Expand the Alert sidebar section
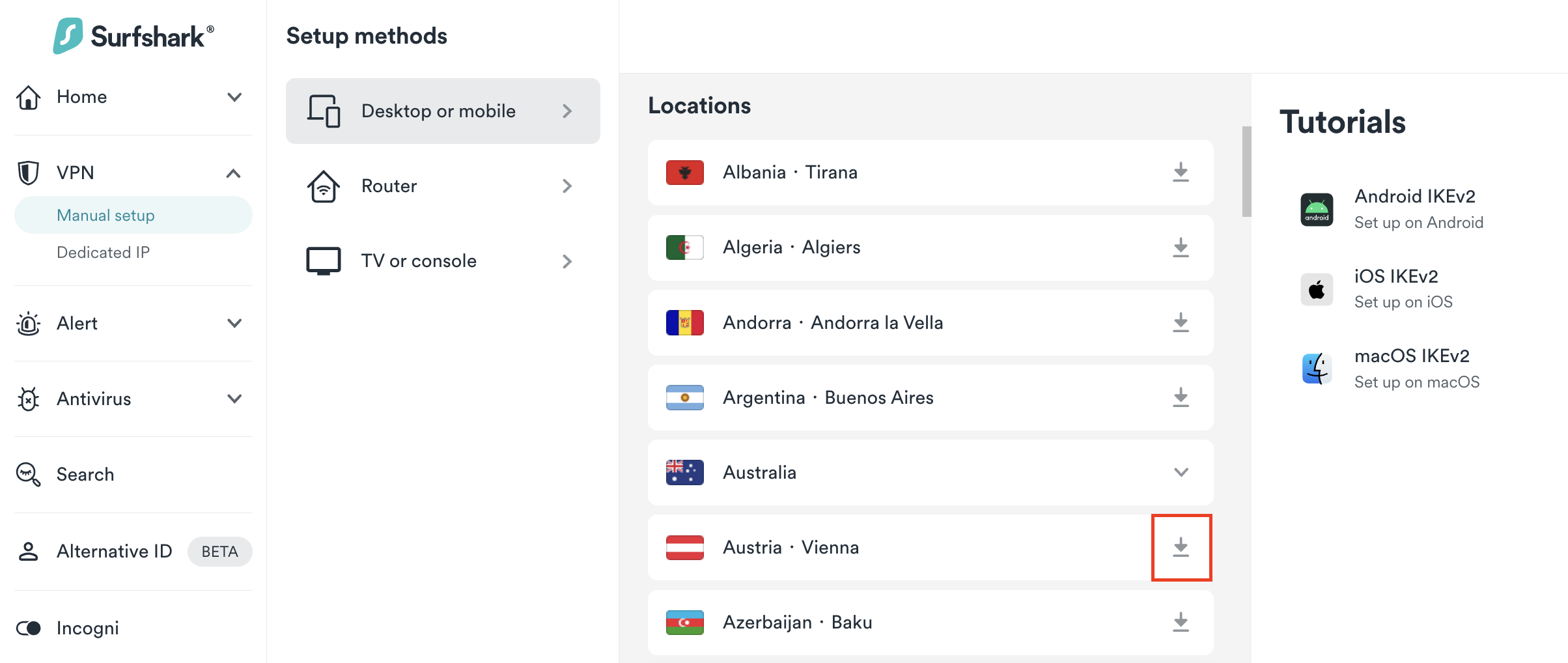This screenshot has width=1568, height=663. 234,323
